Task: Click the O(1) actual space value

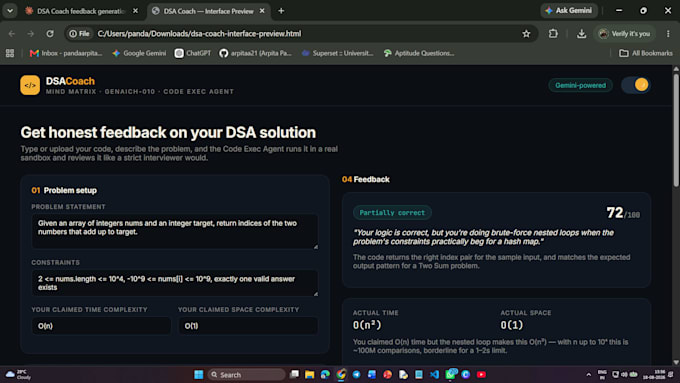Action: click(512, 325)
